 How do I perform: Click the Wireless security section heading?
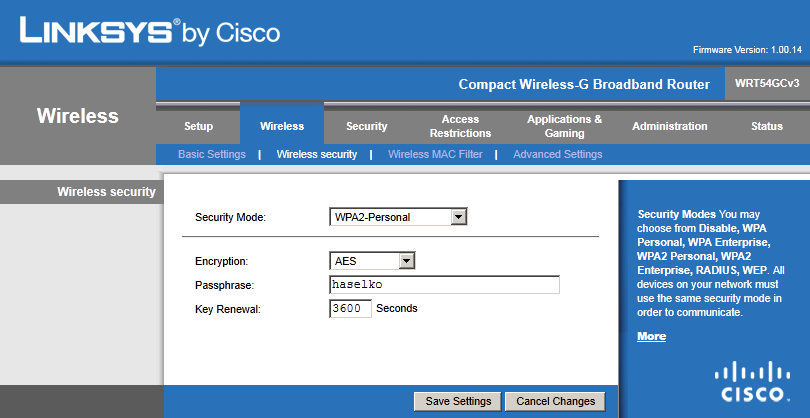(106, 192)
